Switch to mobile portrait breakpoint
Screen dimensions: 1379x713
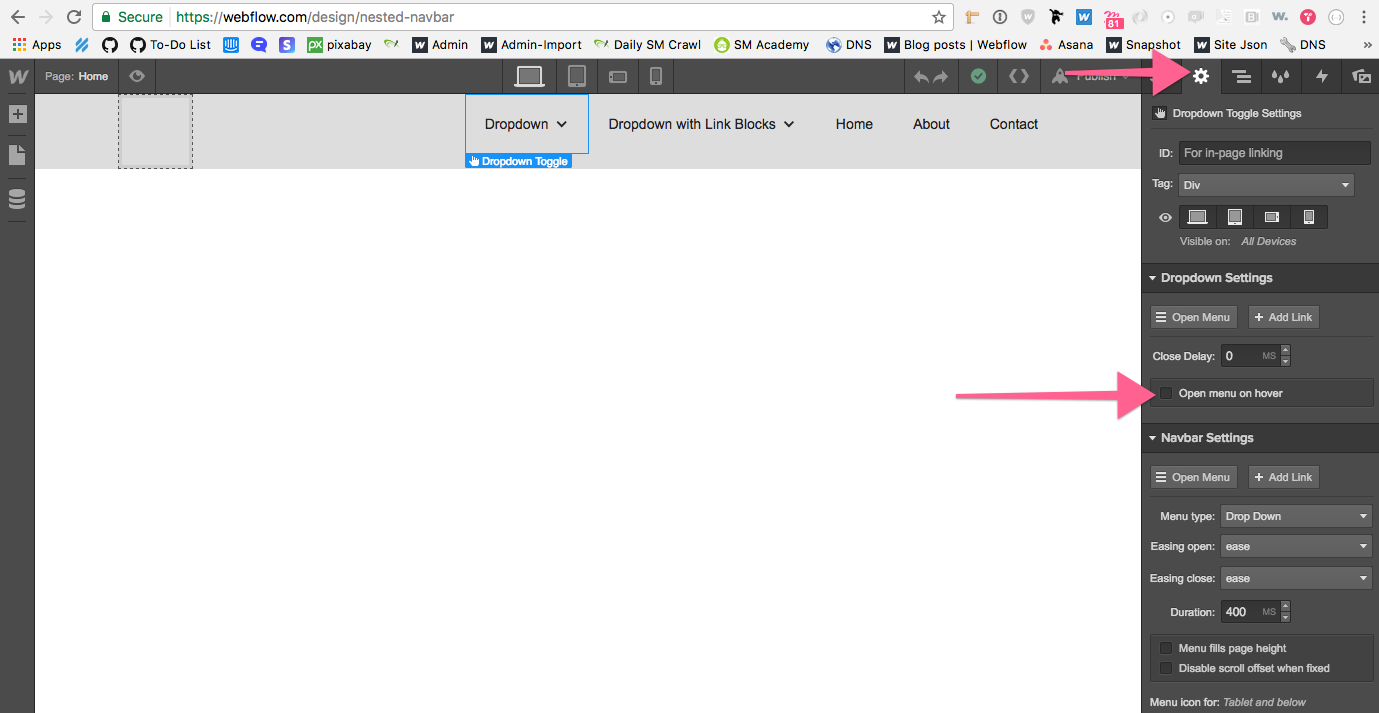pos(658,76)
